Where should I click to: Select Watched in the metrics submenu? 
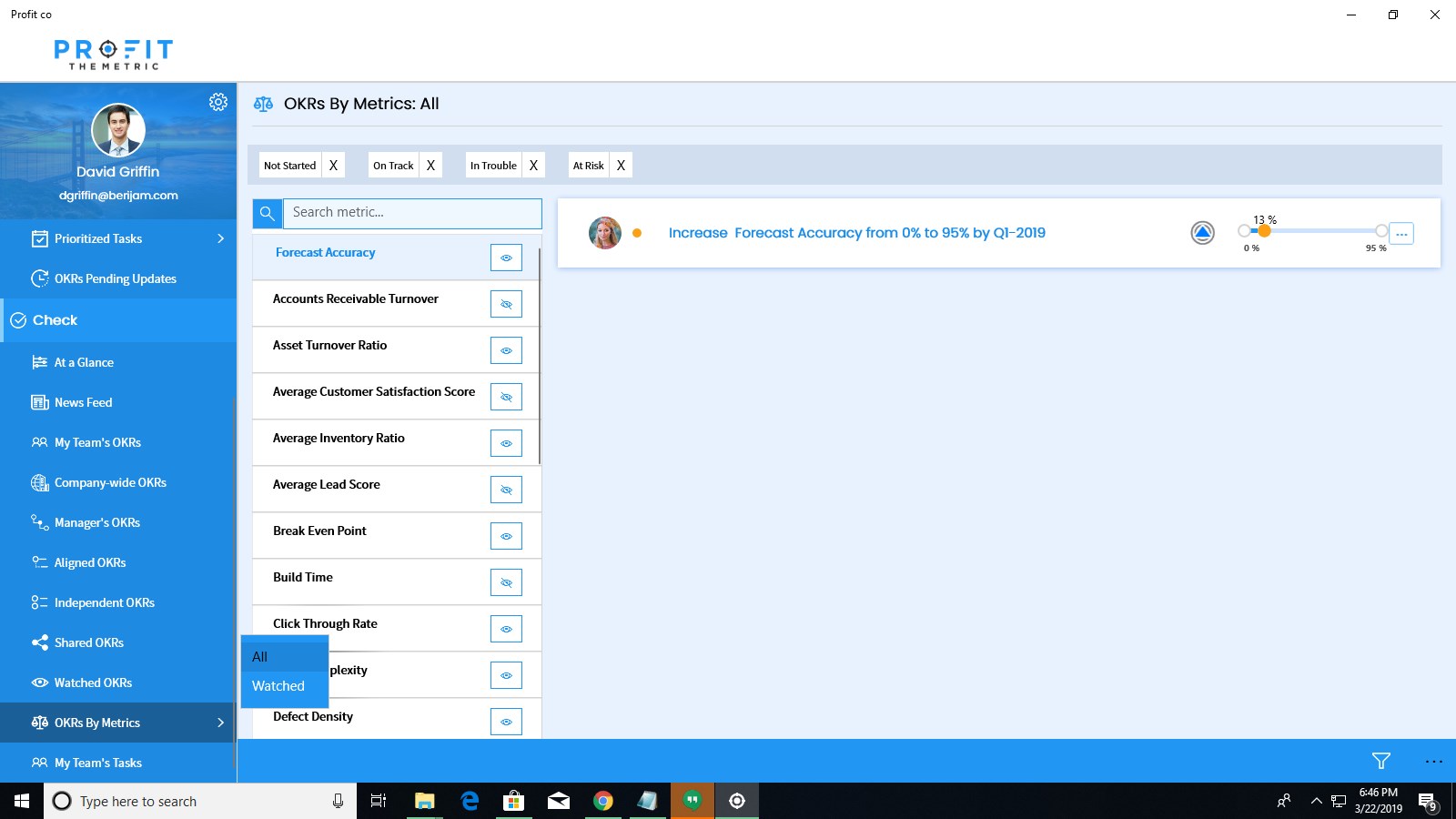[285, 686]
